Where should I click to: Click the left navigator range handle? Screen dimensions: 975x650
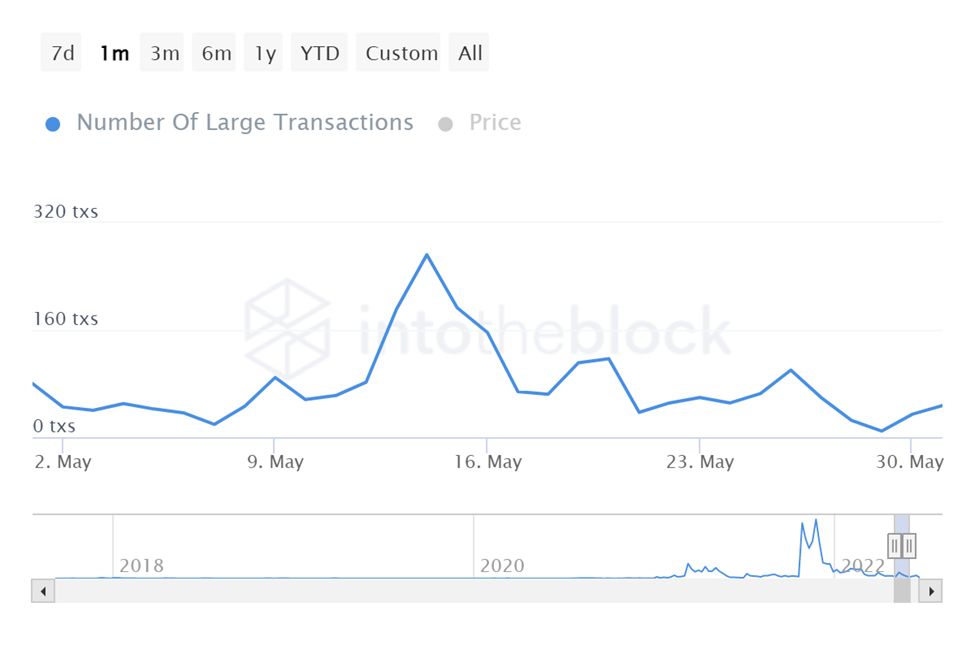896,545
